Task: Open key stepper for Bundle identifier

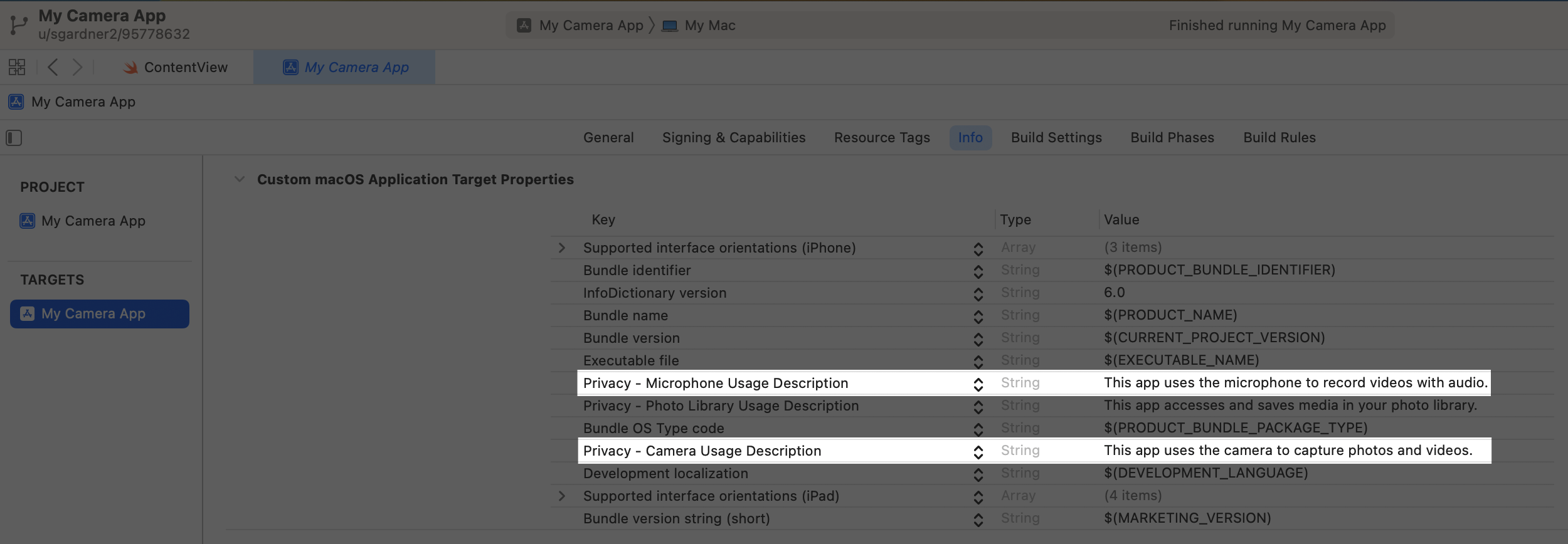Action: [x=978, y=271]
